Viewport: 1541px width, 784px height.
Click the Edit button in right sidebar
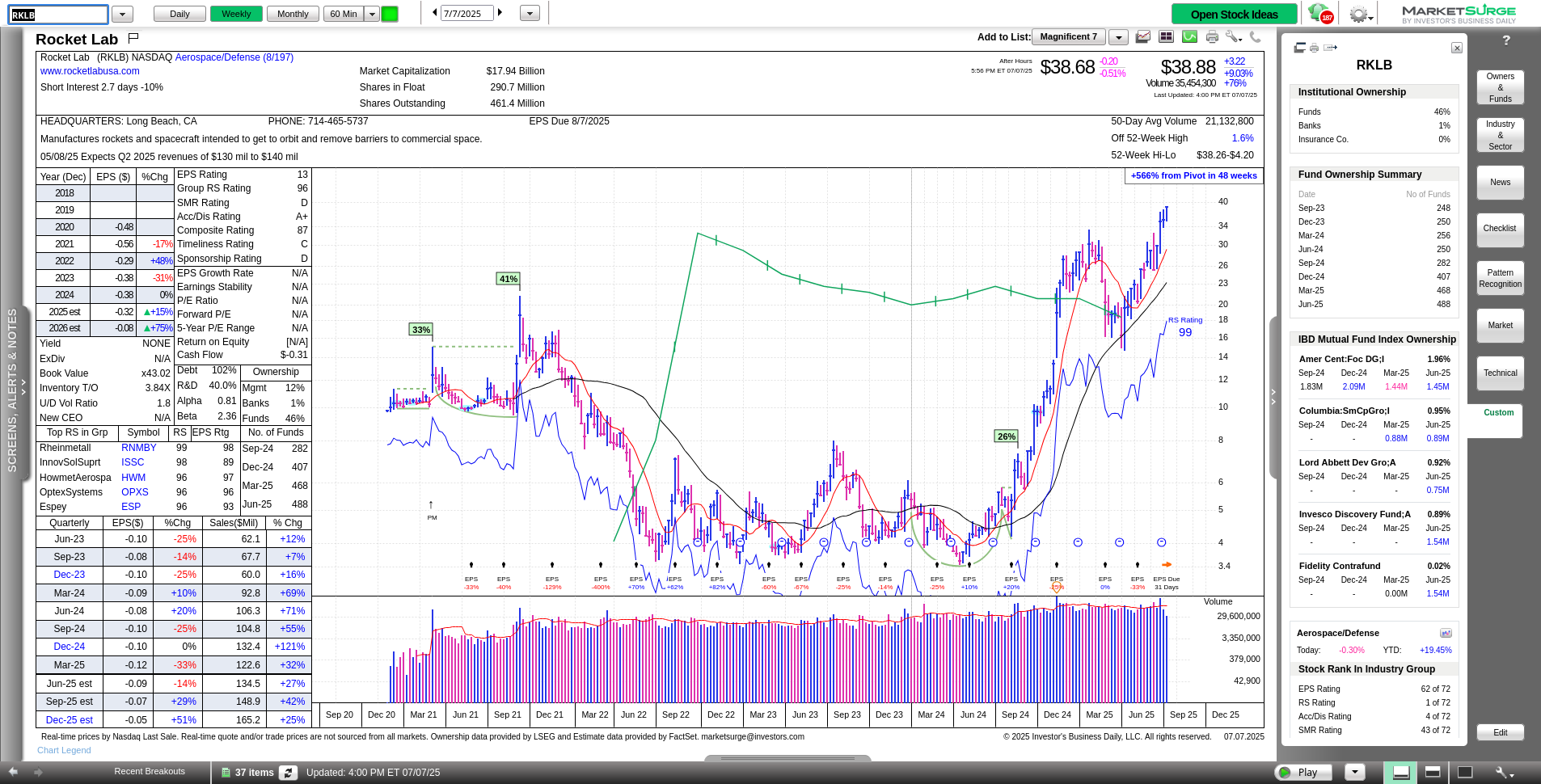1500,732
